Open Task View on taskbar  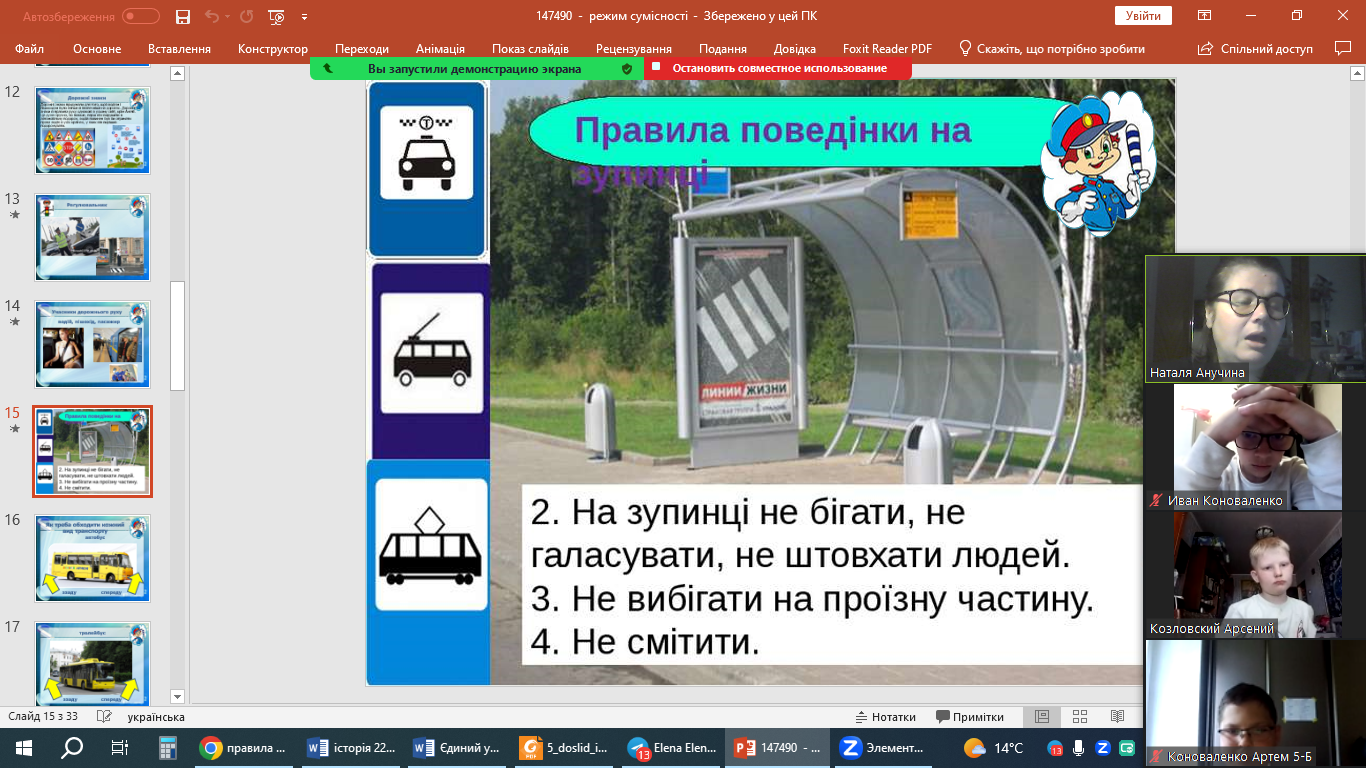(x=120, y=747)
